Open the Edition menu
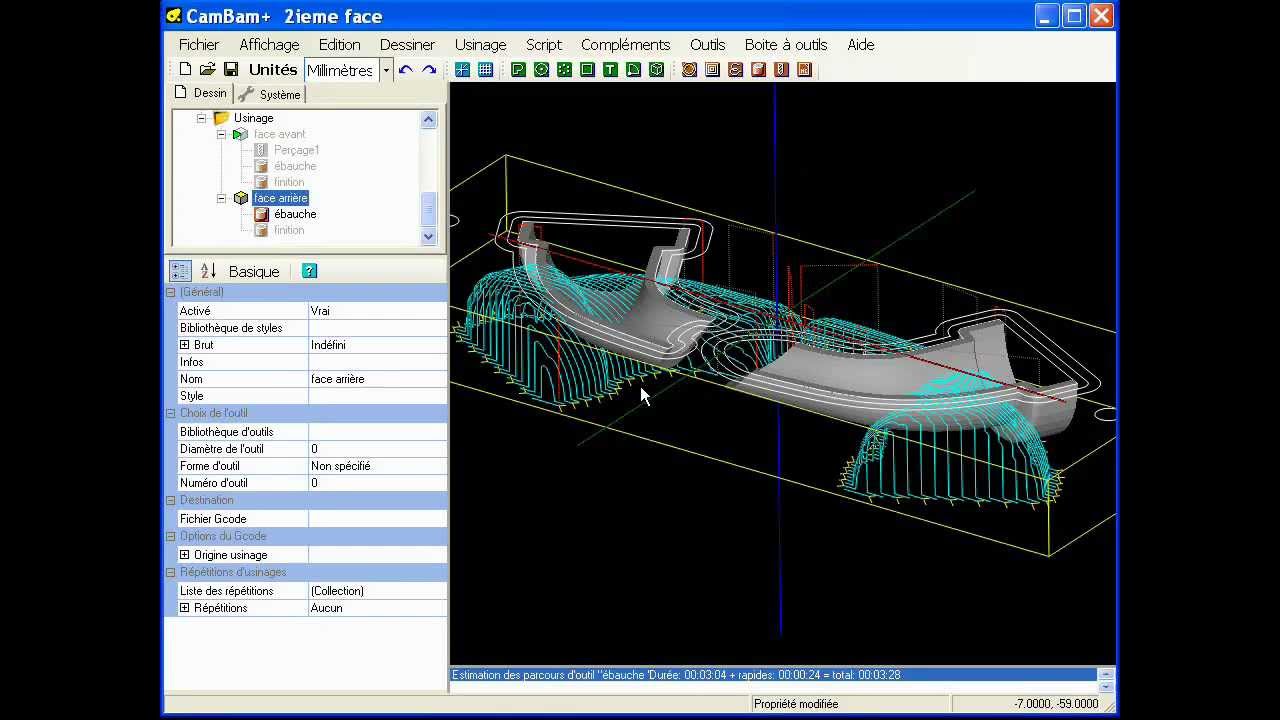 pyautogui.click(x=339, y=44)
